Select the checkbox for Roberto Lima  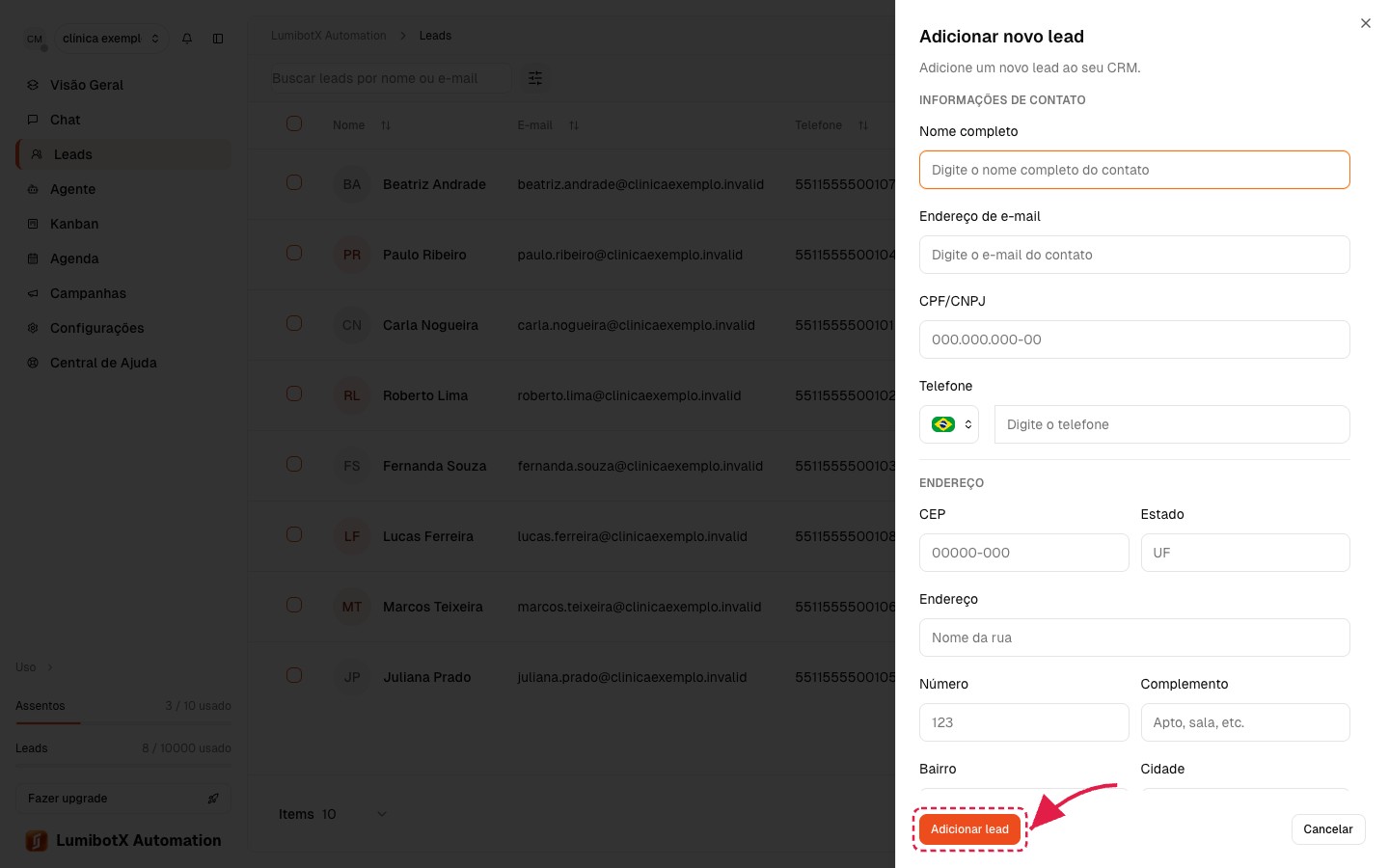coord(294,393)
